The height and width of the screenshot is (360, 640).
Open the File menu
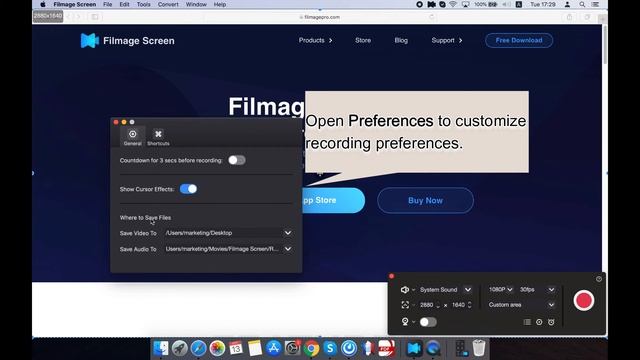[x=107, y=4]
